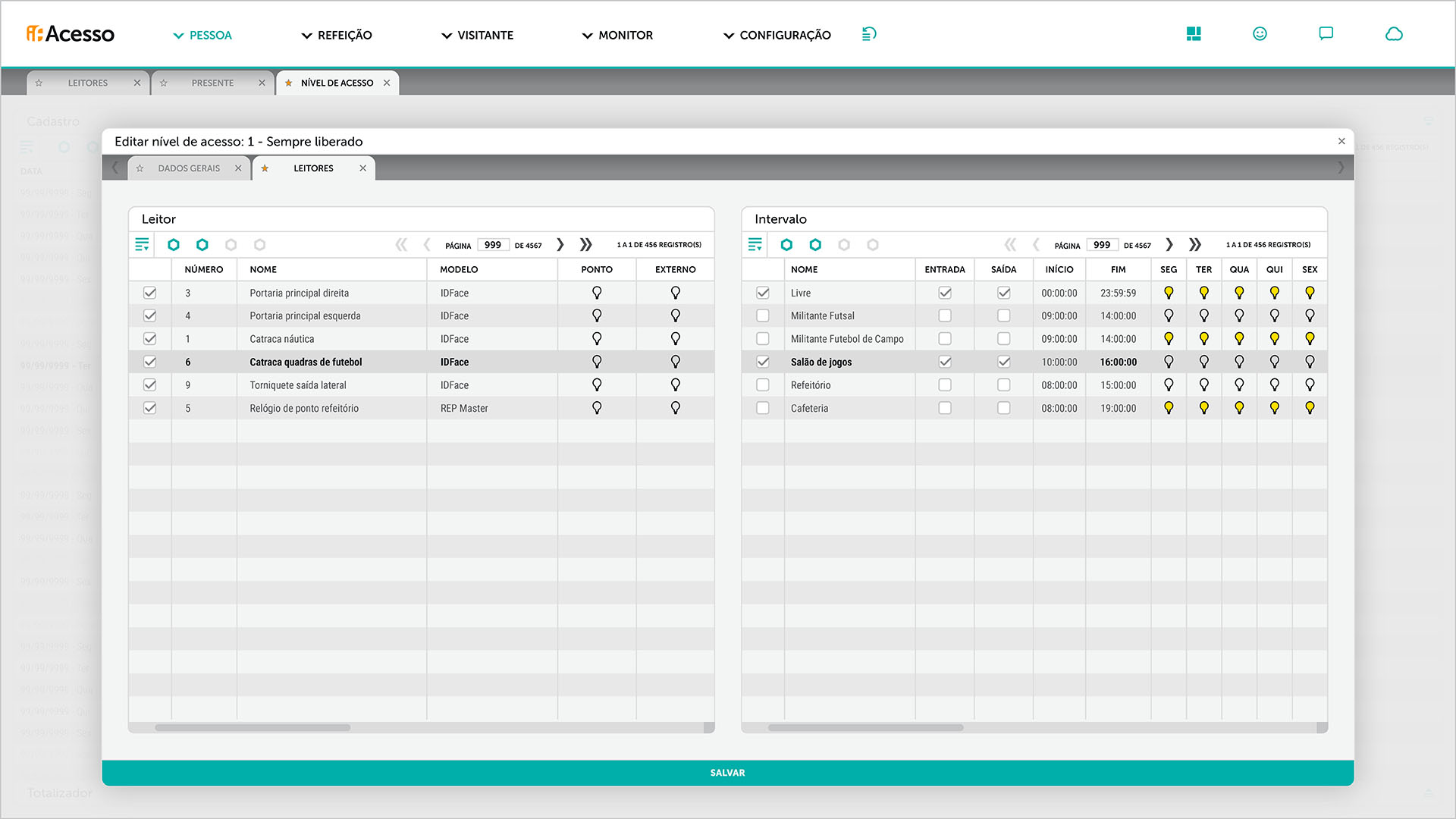Click second teal hexagon in Intervalo toolbar
1456x819 pixels.
click(815, 245)
